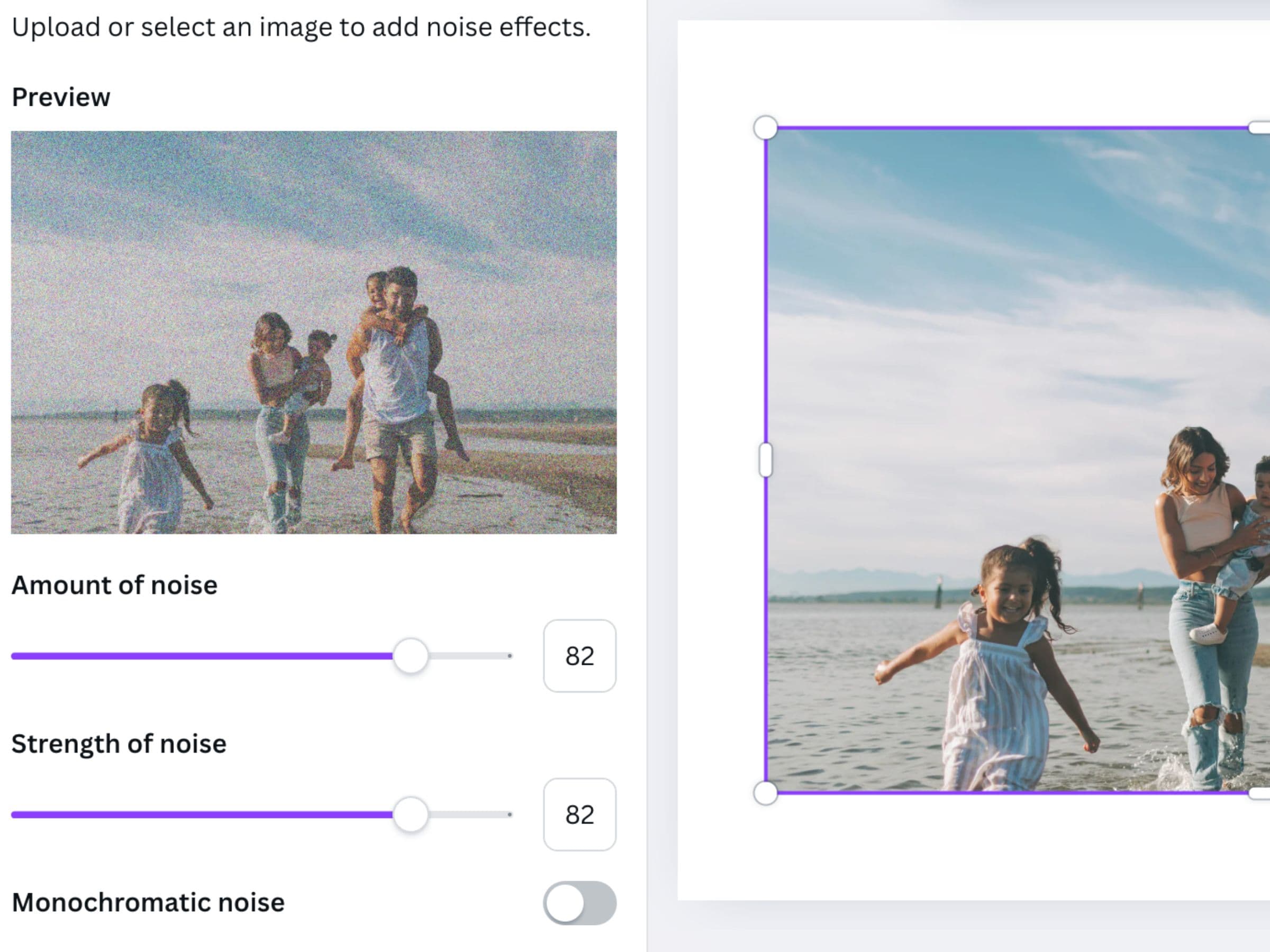Click the 'Amount of noise' label
The height and width of the screenshot is (952, 1270).
[x=115, y=585]
